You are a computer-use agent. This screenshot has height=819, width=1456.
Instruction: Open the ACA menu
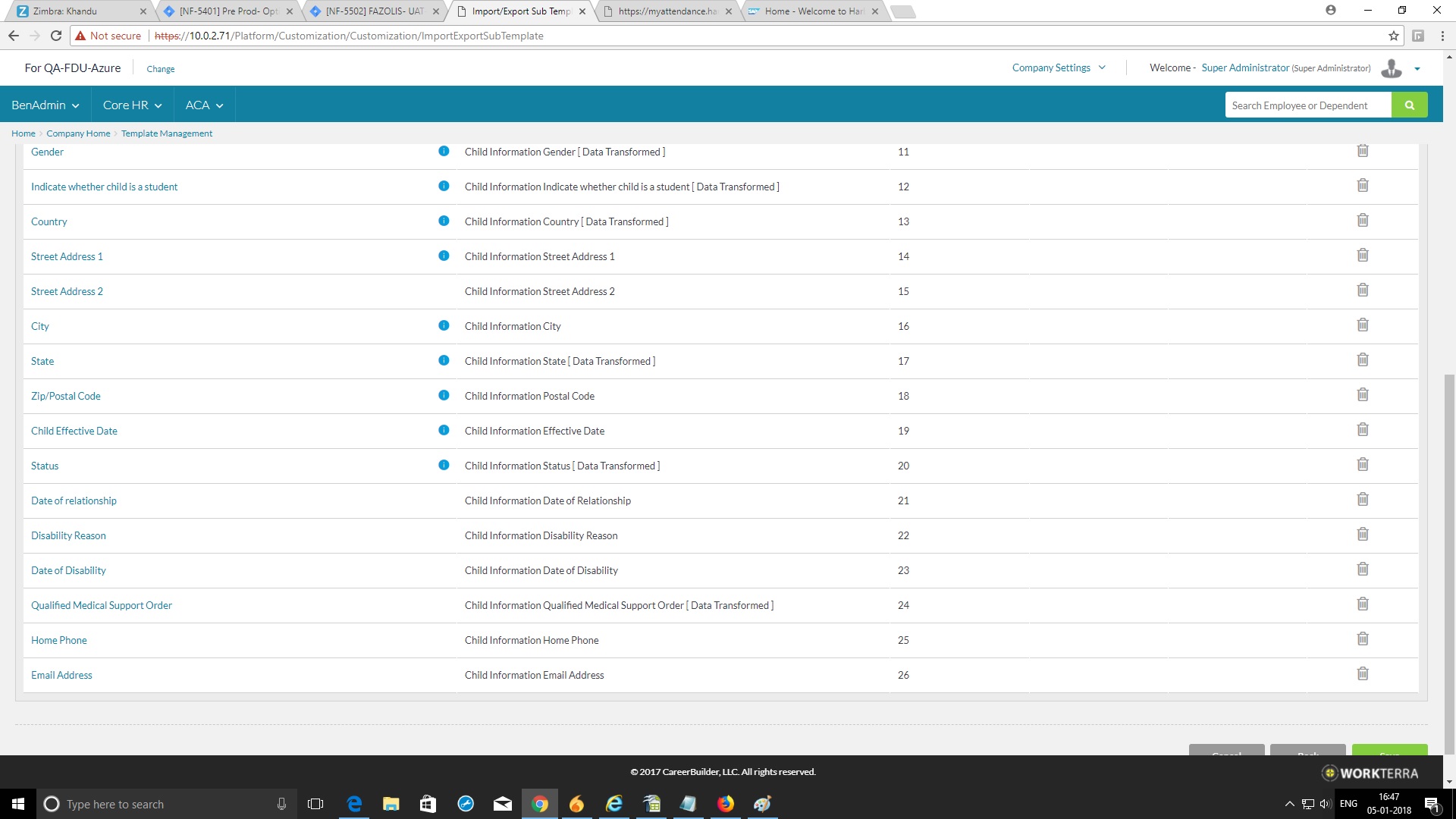204,105
